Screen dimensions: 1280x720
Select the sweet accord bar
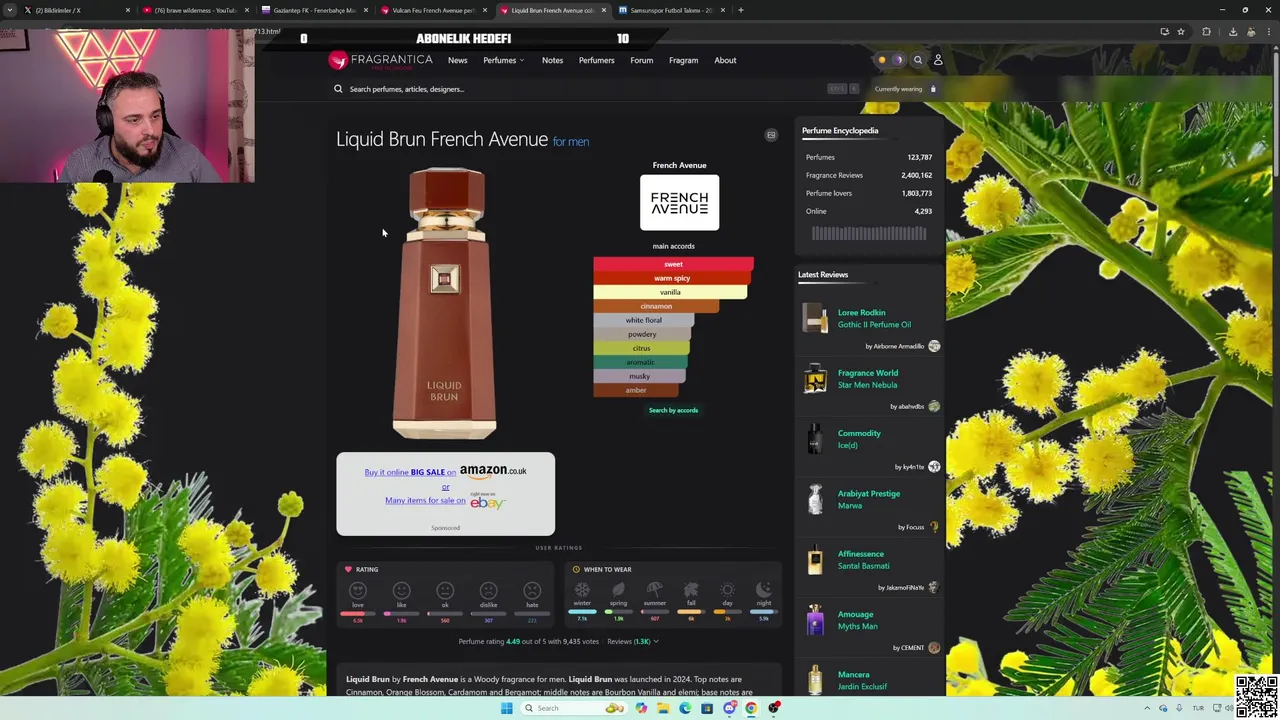[x=673, y=264]
